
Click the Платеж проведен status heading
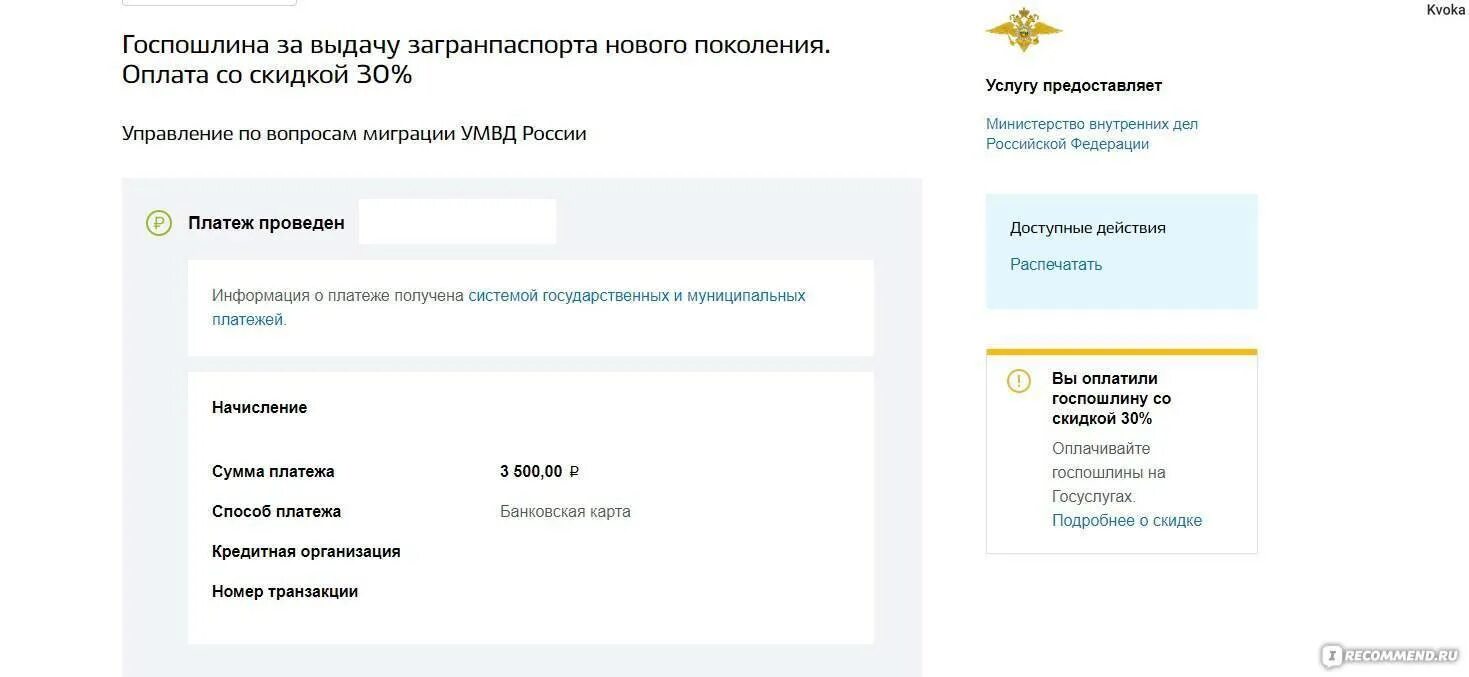click(x=266, y=223)
